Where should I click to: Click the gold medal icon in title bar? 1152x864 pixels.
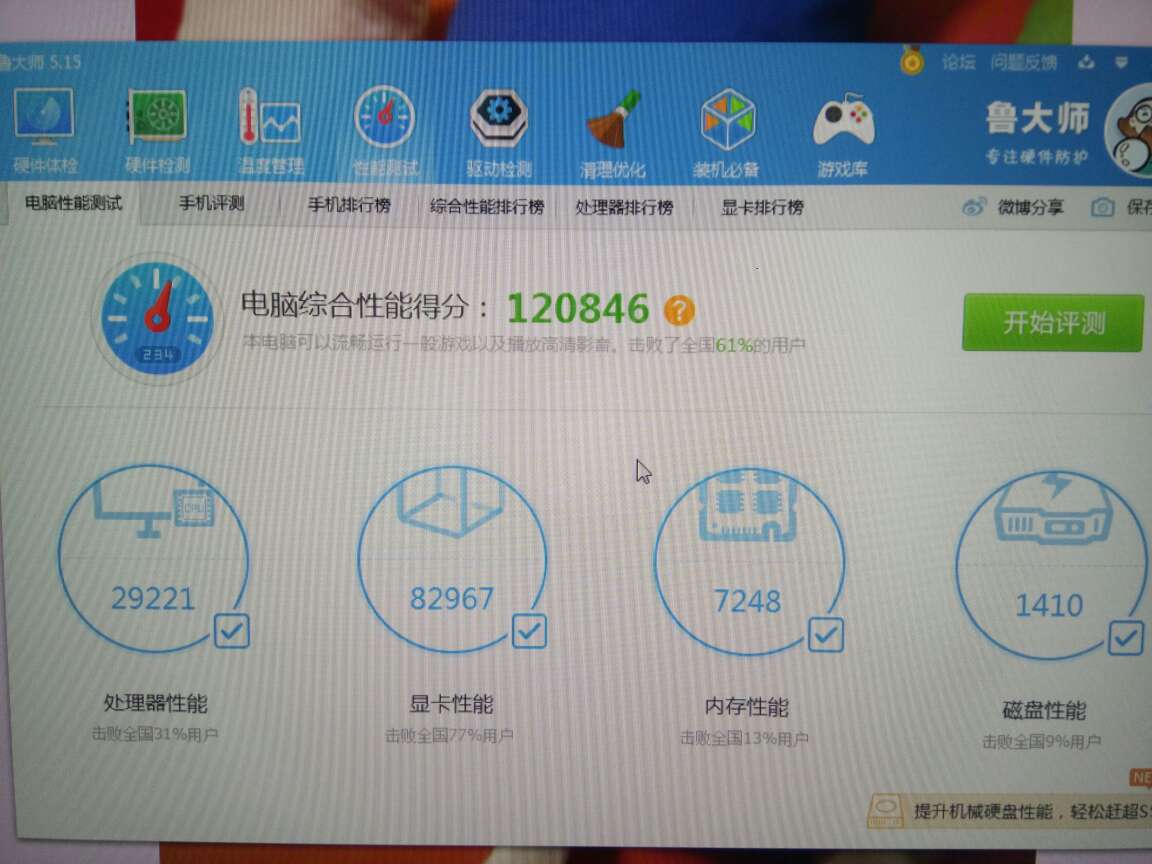coord(912,60)
